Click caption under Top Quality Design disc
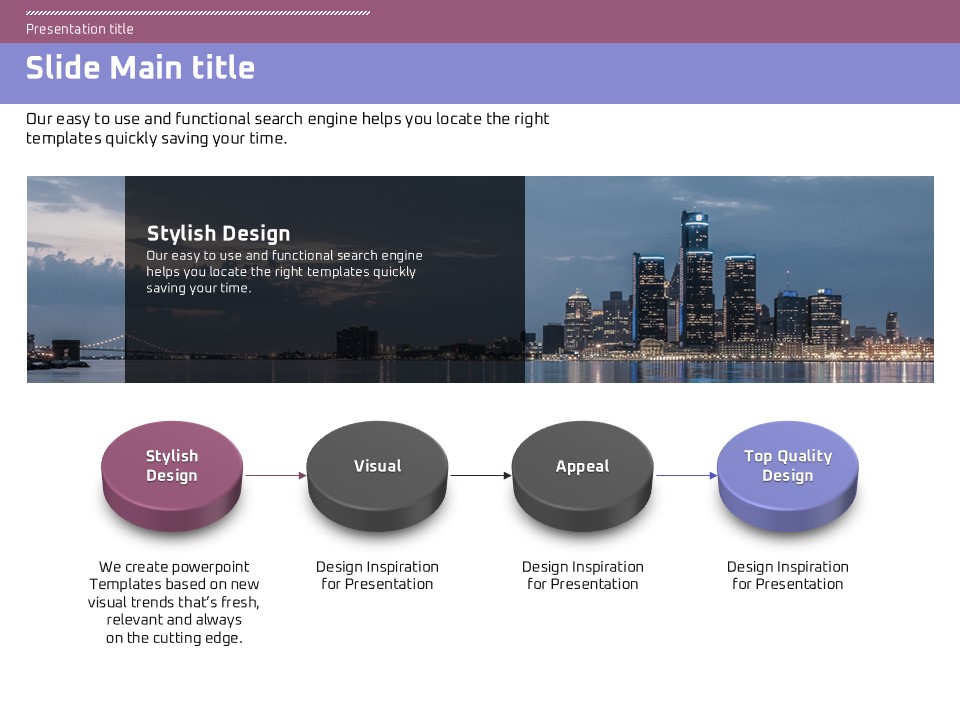Screen dimensions: 960x720 788,575
